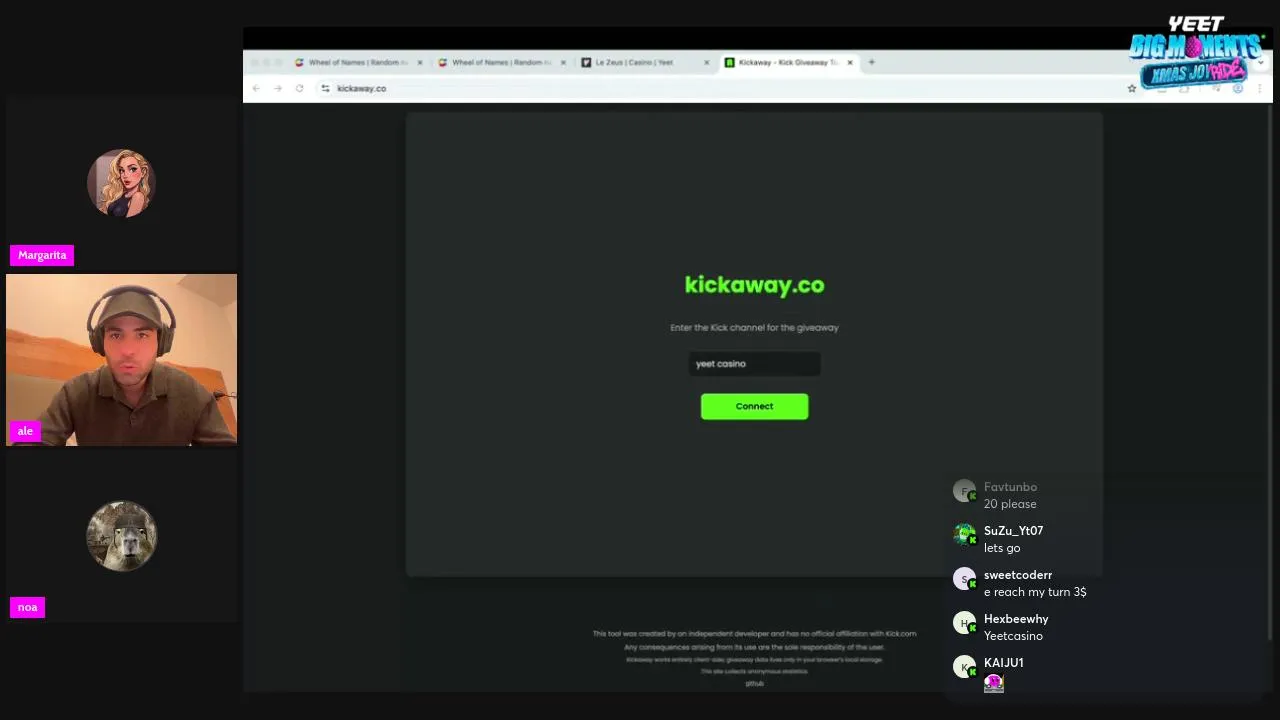Click KAIJU1 chat avatar
Image resolution: width=1280 pixels, height=720 pixels.
[965, 667]
